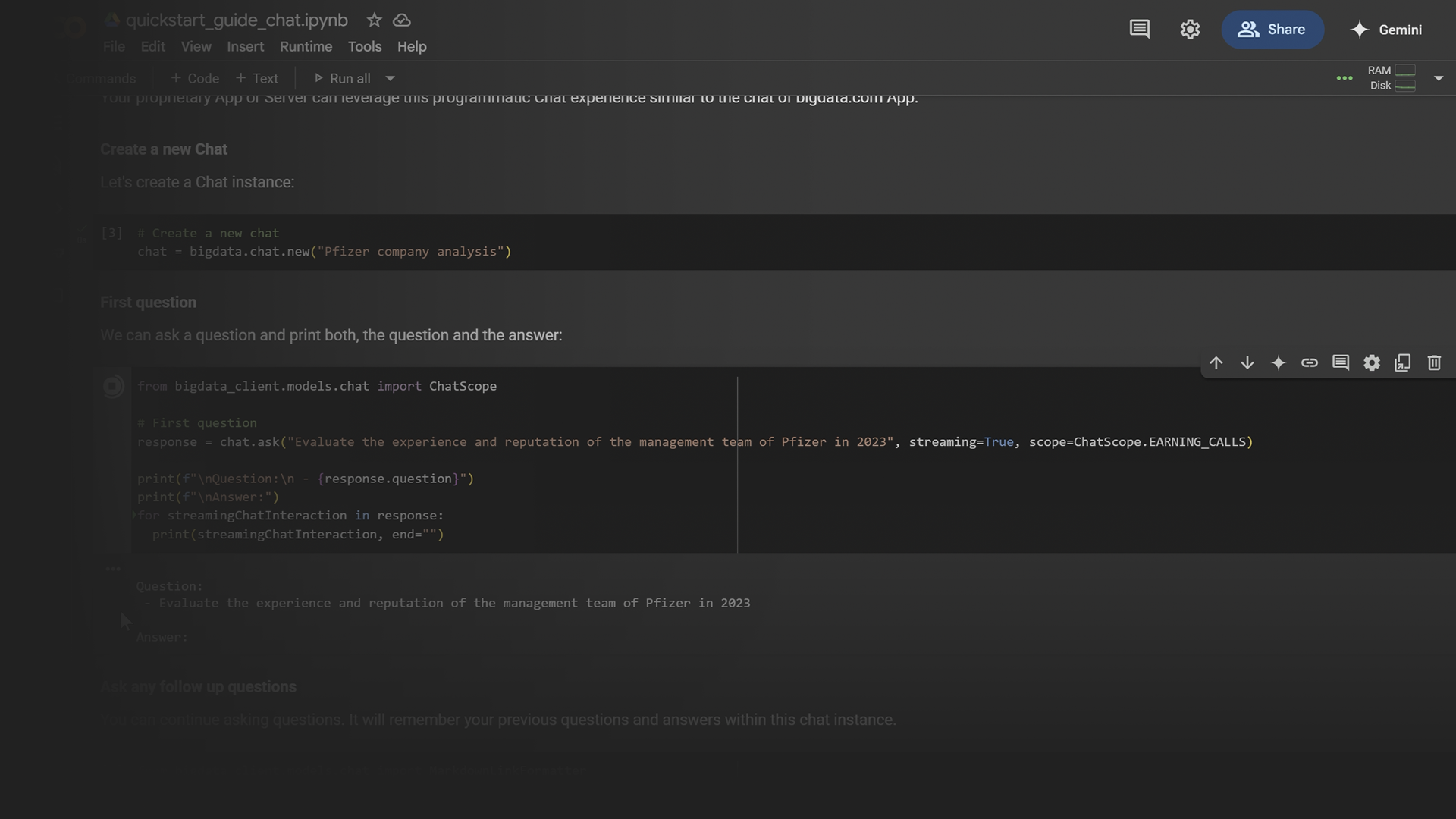Open cell editor settings gear
Image resolution: width=1456 pixels, height=819 pixels.
1371,363
